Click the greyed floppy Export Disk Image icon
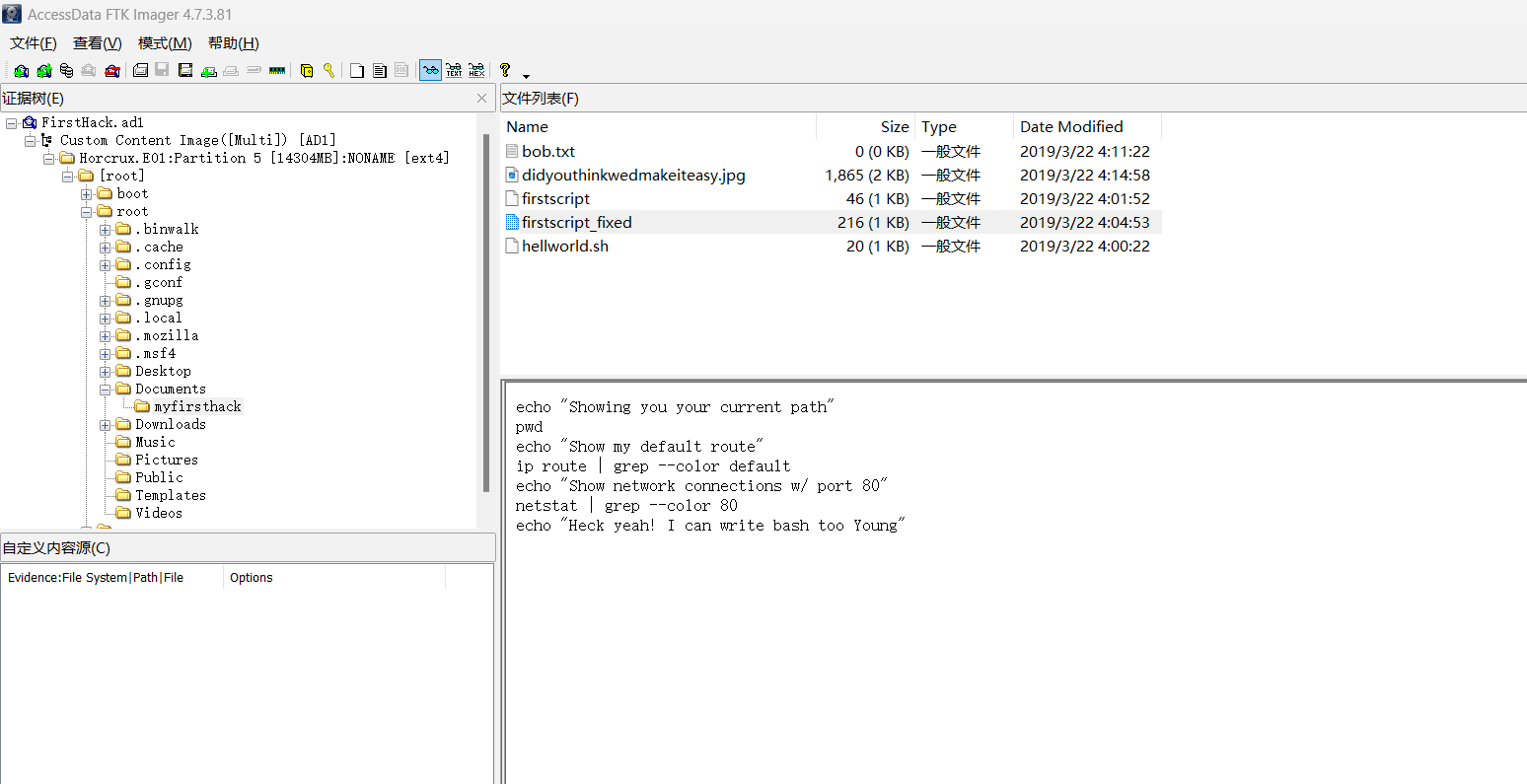This screenshot has width=1527, height=784. tap(162, 71)
